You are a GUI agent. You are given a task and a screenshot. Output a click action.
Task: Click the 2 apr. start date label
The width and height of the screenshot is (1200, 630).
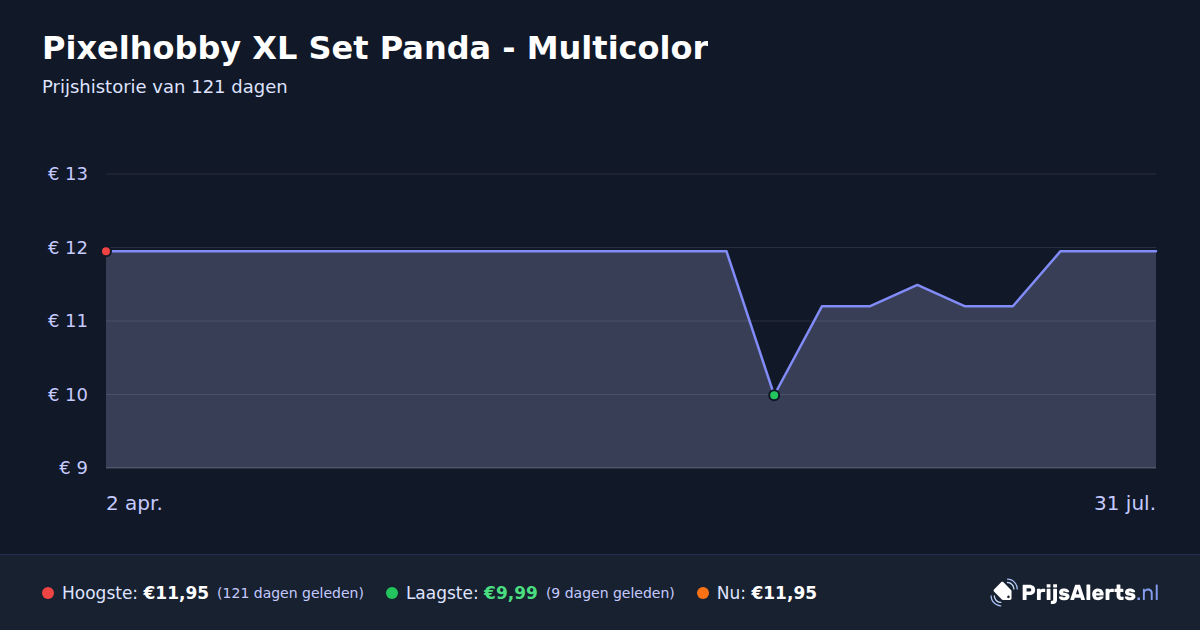pyautogui.click(x=135, y=504)
